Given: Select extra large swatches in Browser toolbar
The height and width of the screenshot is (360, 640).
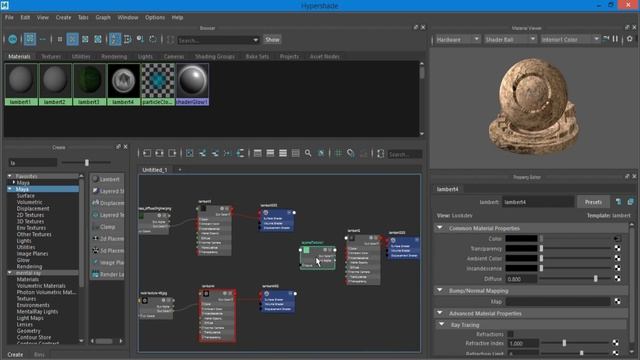Looking at the screenshot, I should coord(98,39).
